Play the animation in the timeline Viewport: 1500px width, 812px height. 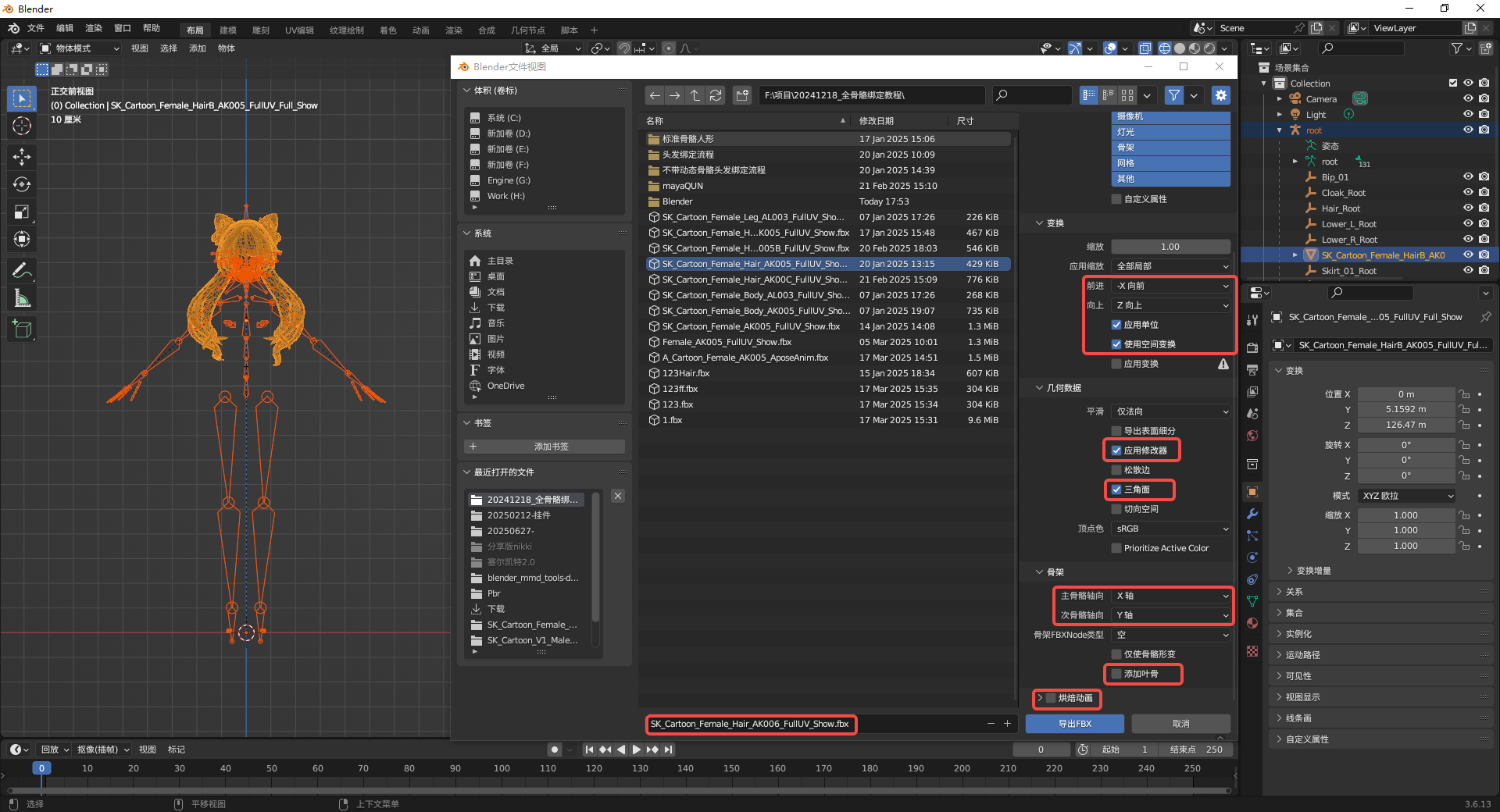pos(637,750)
